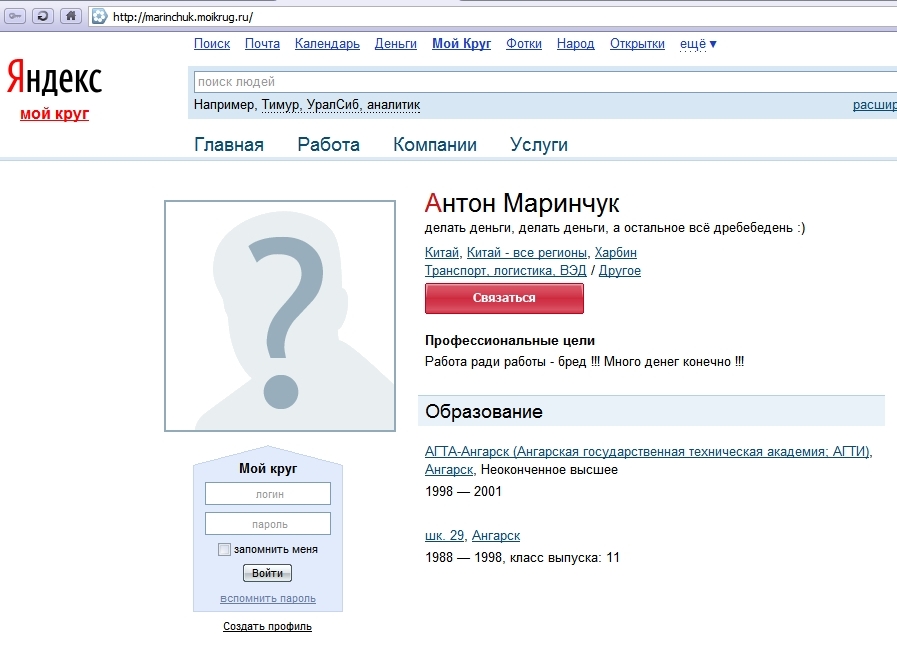Screen dimensions: 897x649
Task: Click the Образование section header
Action: (x=651, y=411)
